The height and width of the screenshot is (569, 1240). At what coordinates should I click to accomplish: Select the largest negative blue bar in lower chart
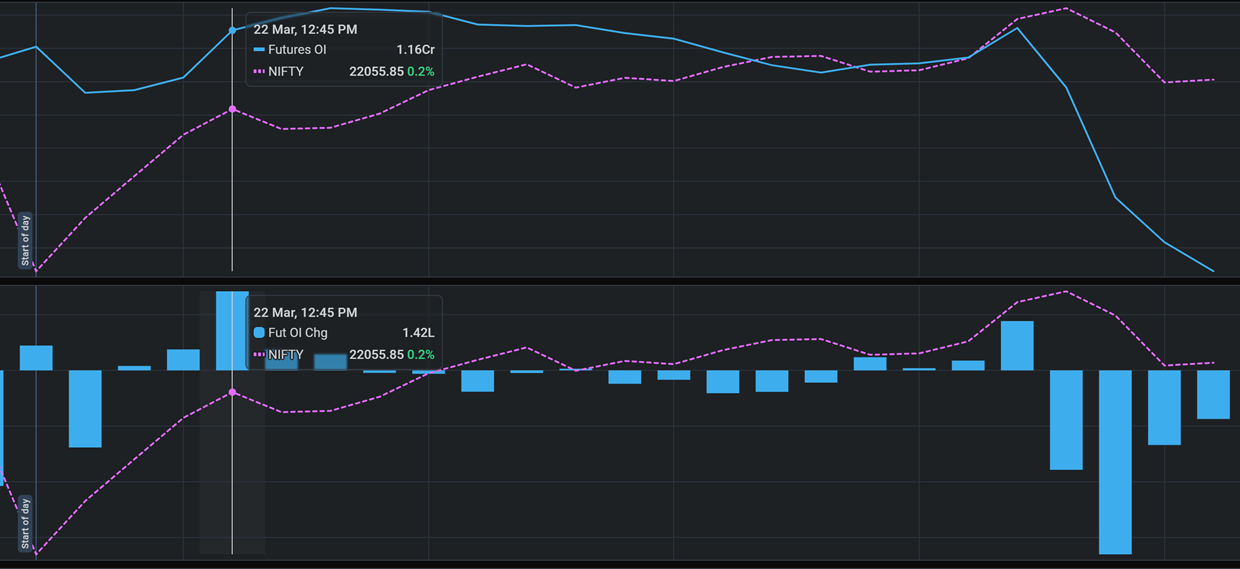coord(1115,461)
